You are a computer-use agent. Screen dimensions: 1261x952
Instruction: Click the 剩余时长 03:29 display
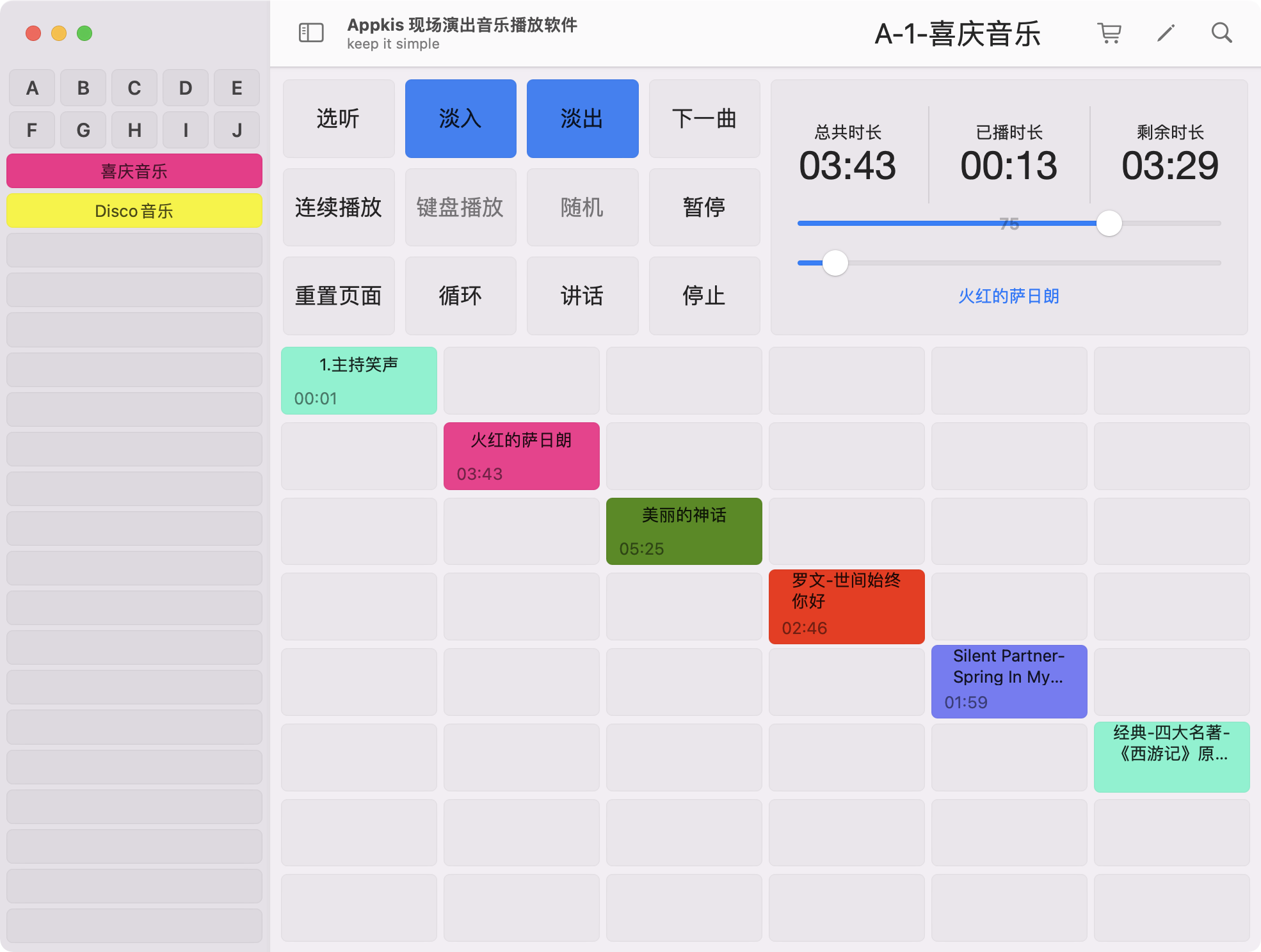tap(1170, 154)
